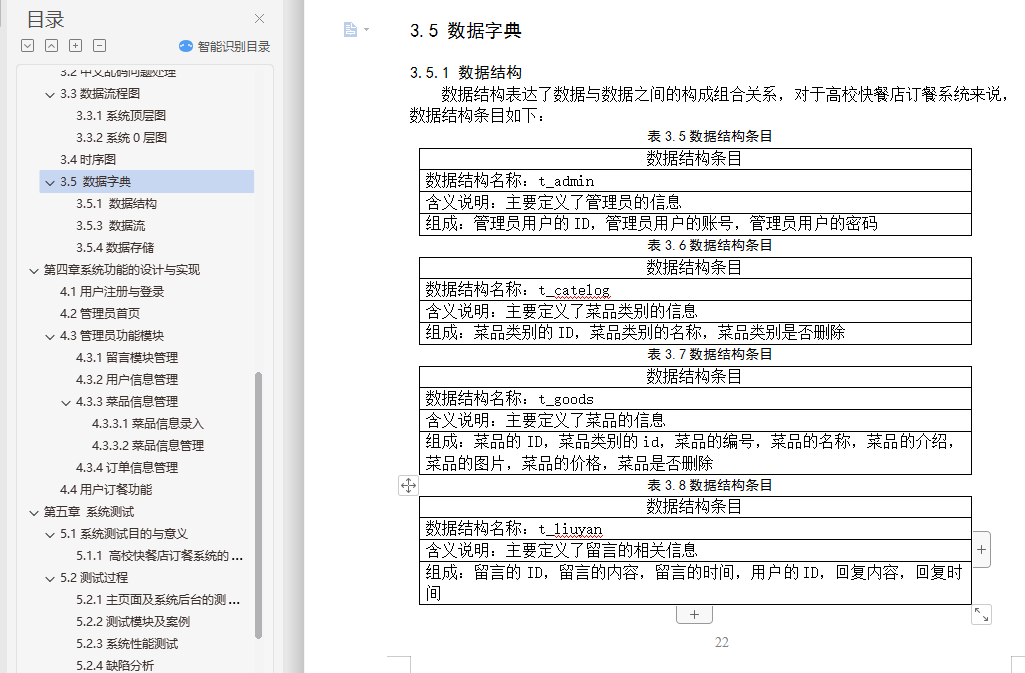The height and width of the screenshot is (673, 1025).
Task: Click caption 表 3.6 数据结构条目
Action: [710, 245]
